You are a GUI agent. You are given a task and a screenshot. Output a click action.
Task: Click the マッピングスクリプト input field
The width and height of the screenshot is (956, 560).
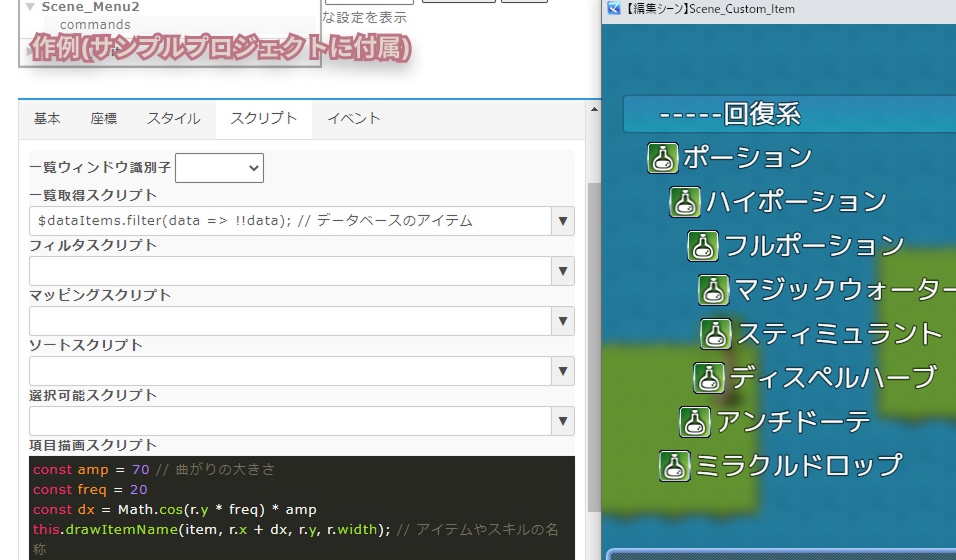290,321
